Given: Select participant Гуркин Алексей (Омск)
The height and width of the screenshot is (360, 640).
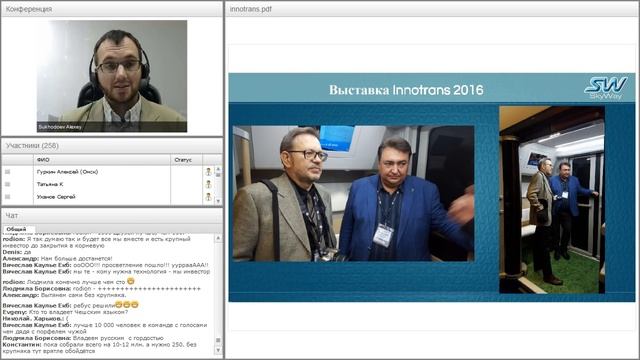Looking at the screenshot, I should click(67, 172).
